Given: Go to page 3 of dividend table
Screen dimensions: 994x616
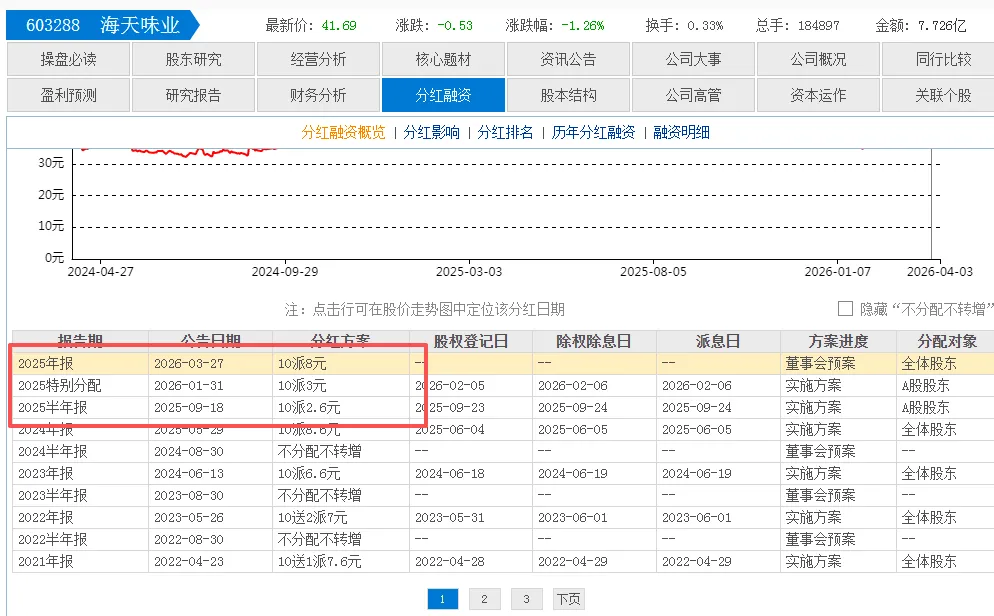Looking at the screenshot, I should click(x=526, y=599).
